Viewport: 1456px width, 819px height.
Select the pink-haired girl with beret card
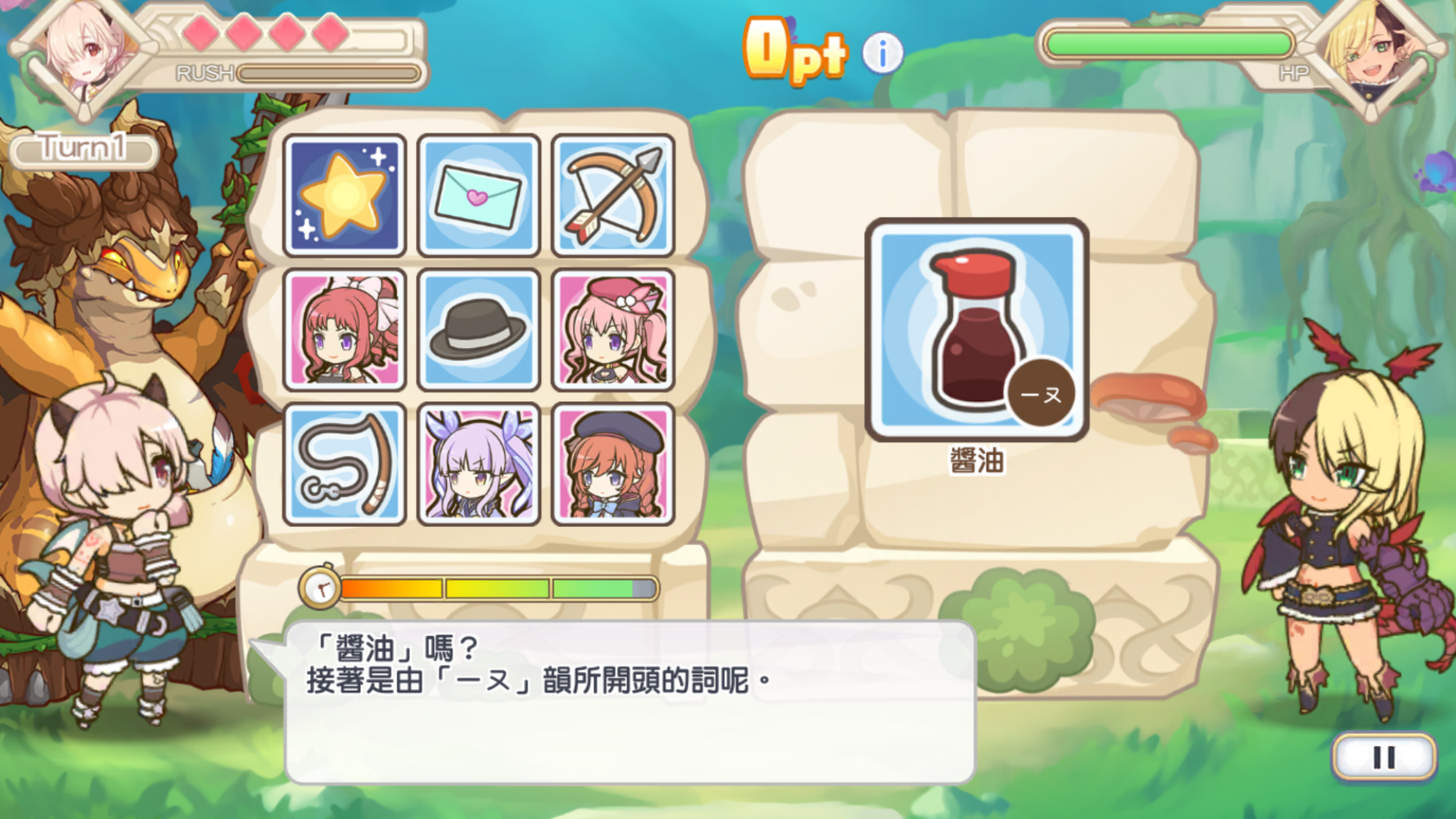click(613, 330)
